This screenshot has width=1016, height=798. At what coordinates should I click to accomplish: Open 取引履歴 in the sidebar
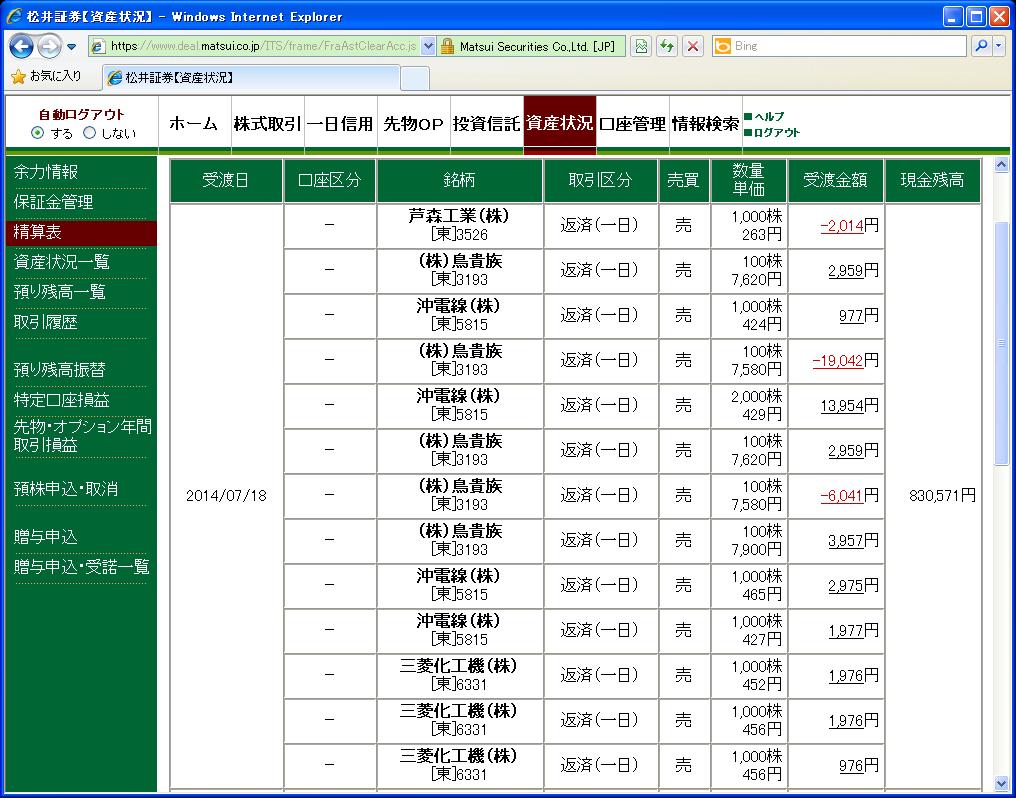[45, 322]
